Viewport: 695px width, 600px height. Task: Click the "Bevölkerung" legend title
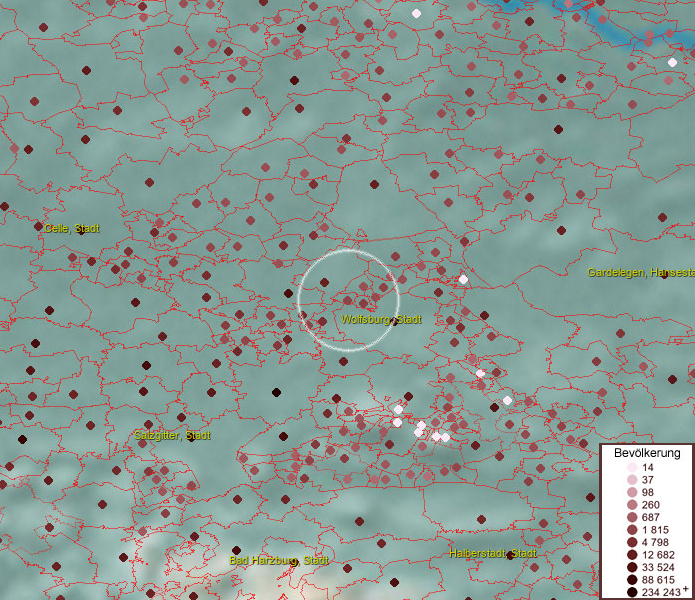click(x=647, y=453)
